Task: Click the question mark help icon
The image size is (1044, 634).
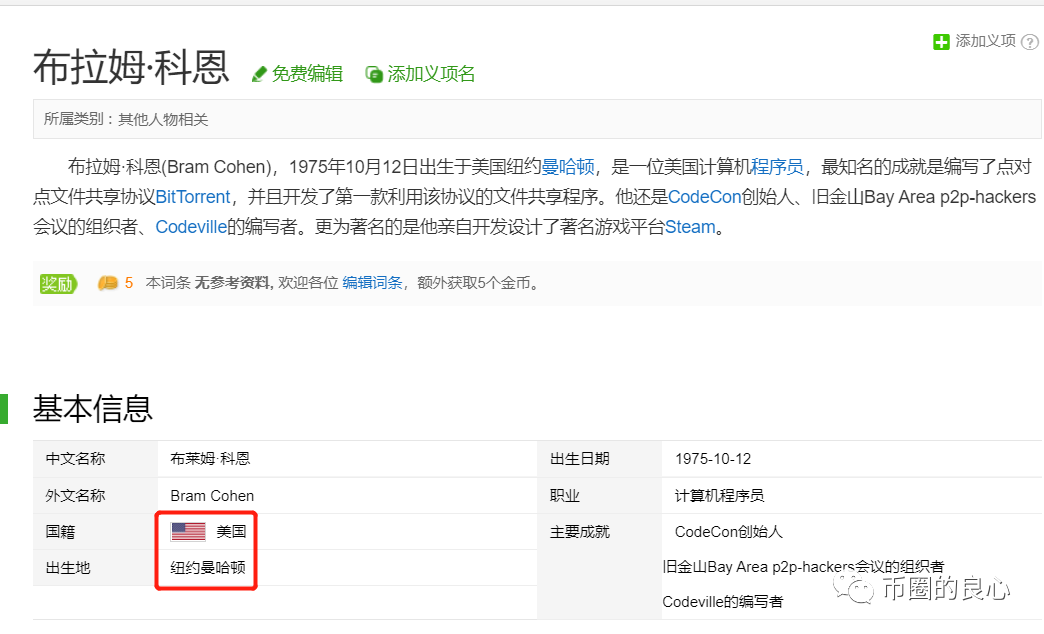Action: coord(1029,43)
